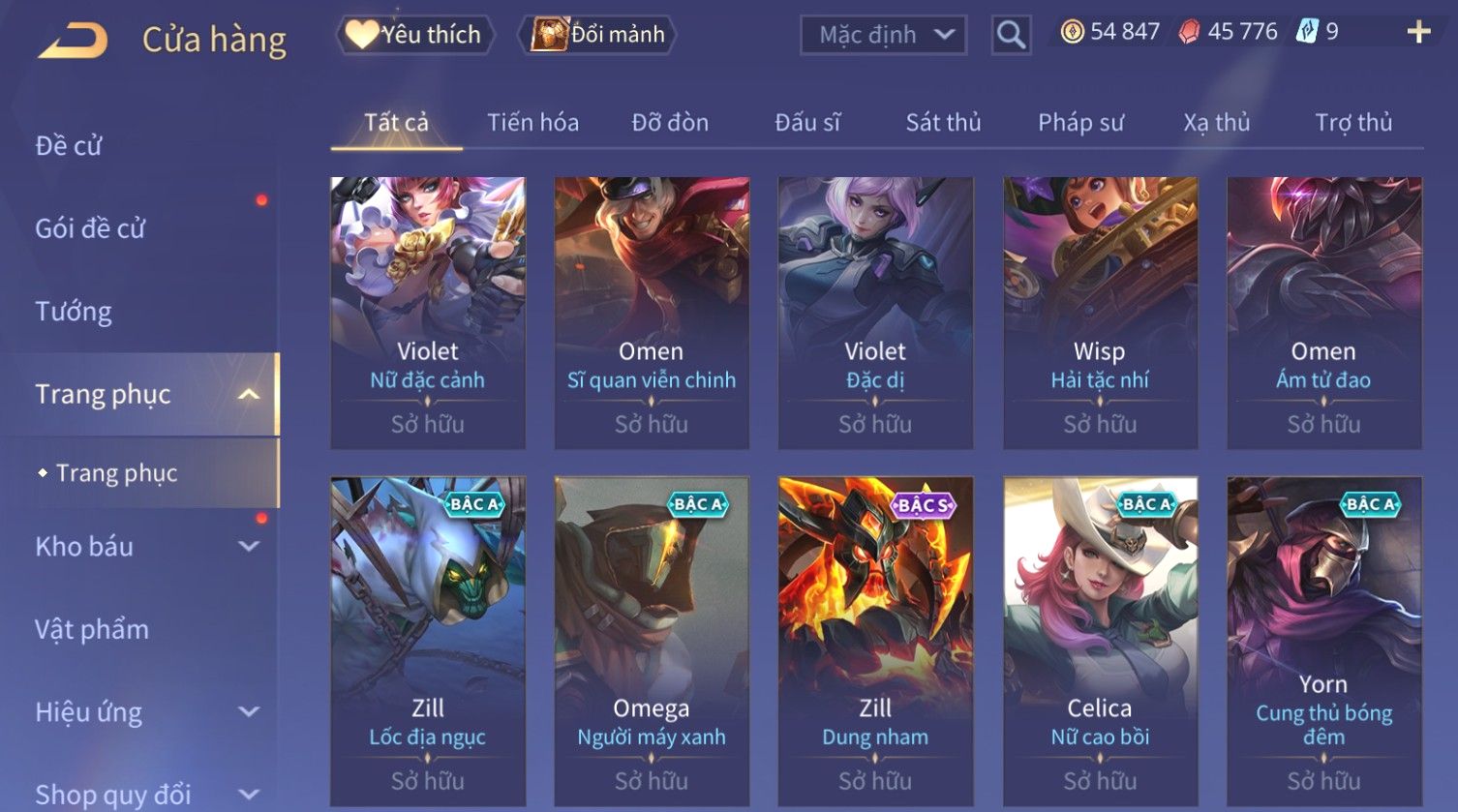1458x812 pixels.
Task: Switch to the Pháp sư tab
Action: [x=1080, y=123]
